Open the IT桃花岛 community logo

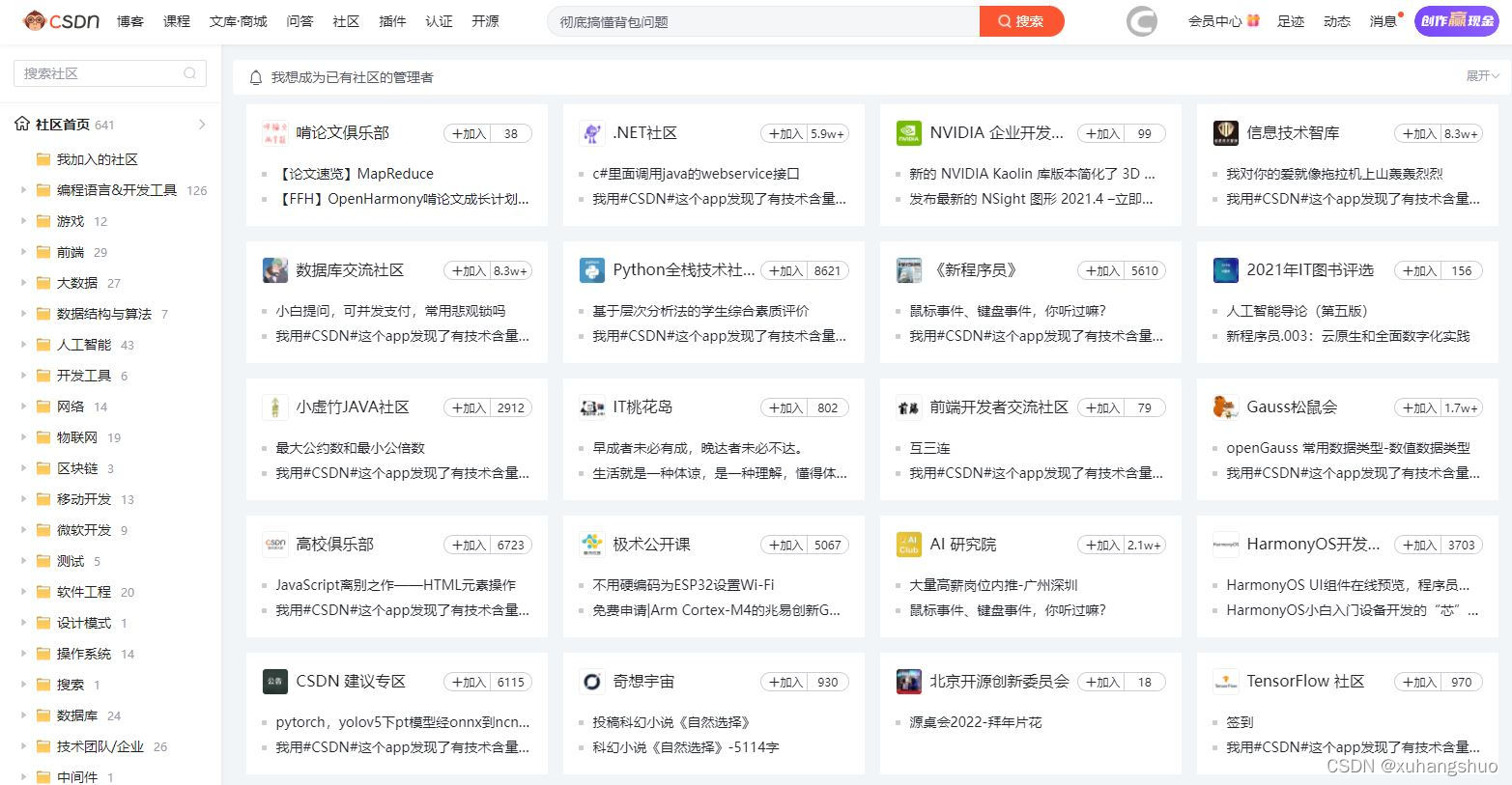point(592,407)
